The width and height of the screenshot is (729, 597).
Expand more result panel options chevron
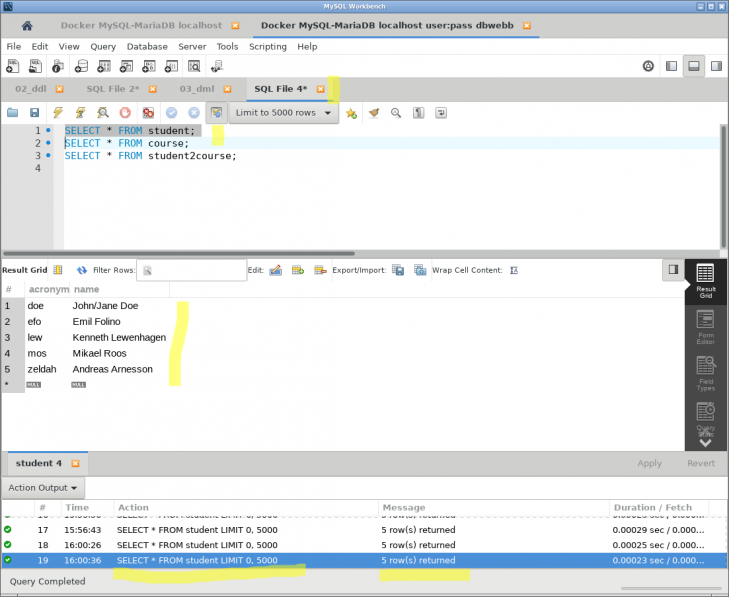point(705,443)
